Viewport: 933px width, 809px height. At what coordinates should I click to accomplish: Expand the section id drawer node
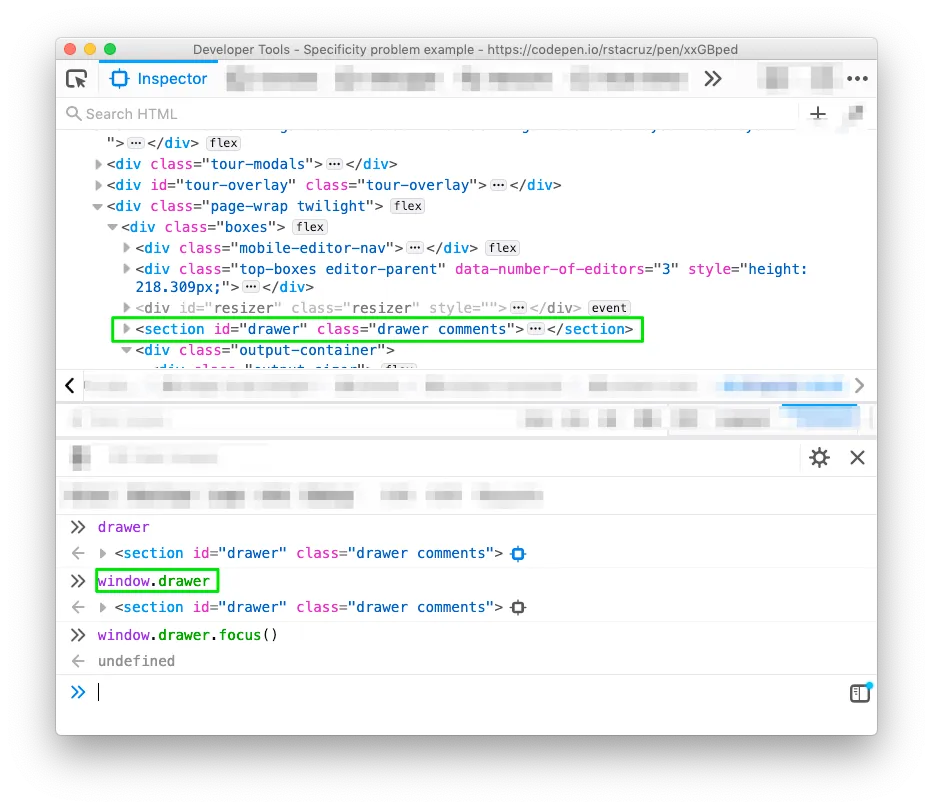pos(125,328)
